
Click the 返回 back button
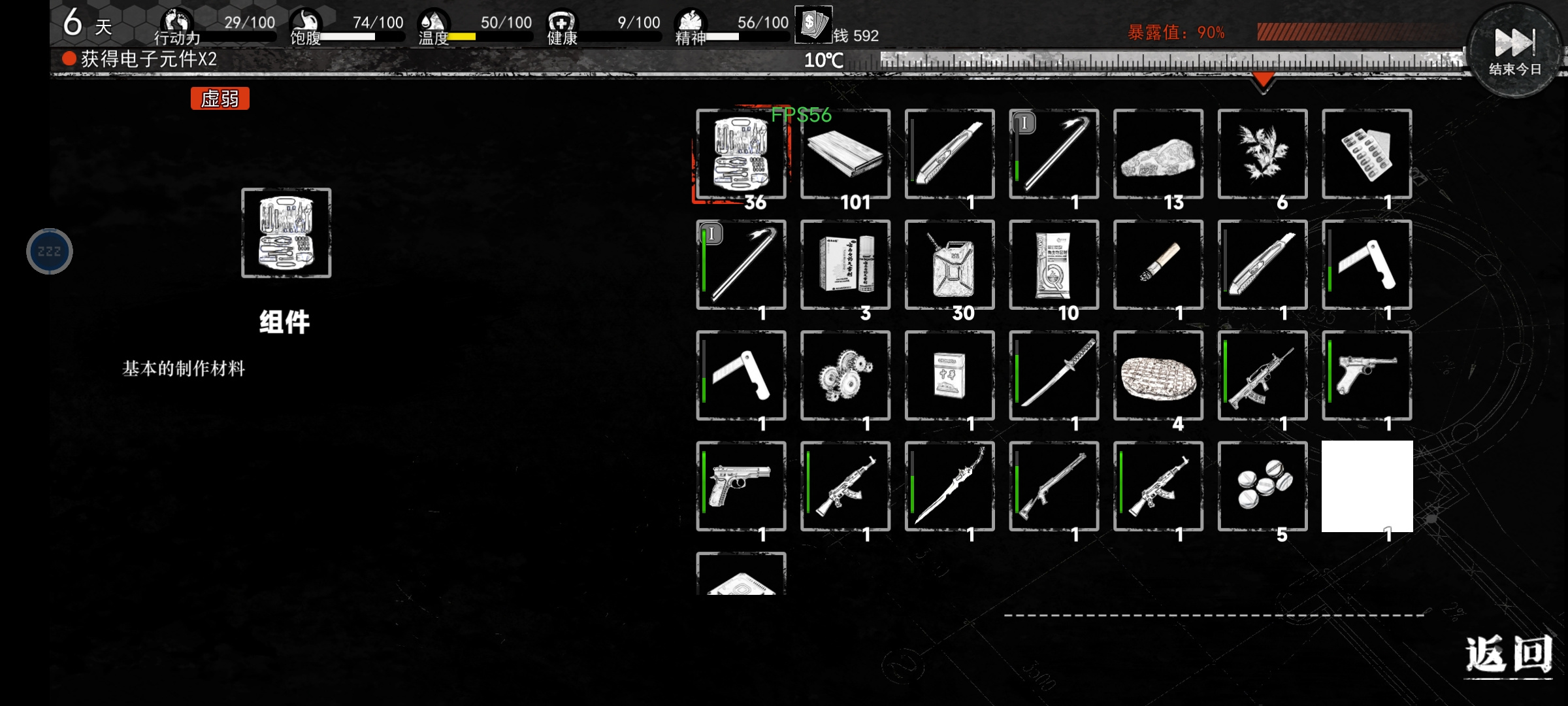[x=1508, y=654]
